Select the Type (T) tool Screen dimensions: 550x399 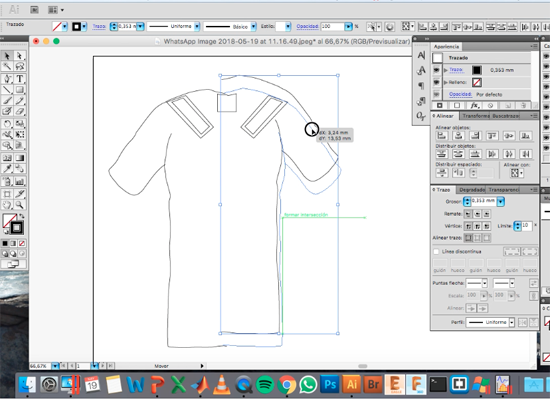[x=20, y=79]
